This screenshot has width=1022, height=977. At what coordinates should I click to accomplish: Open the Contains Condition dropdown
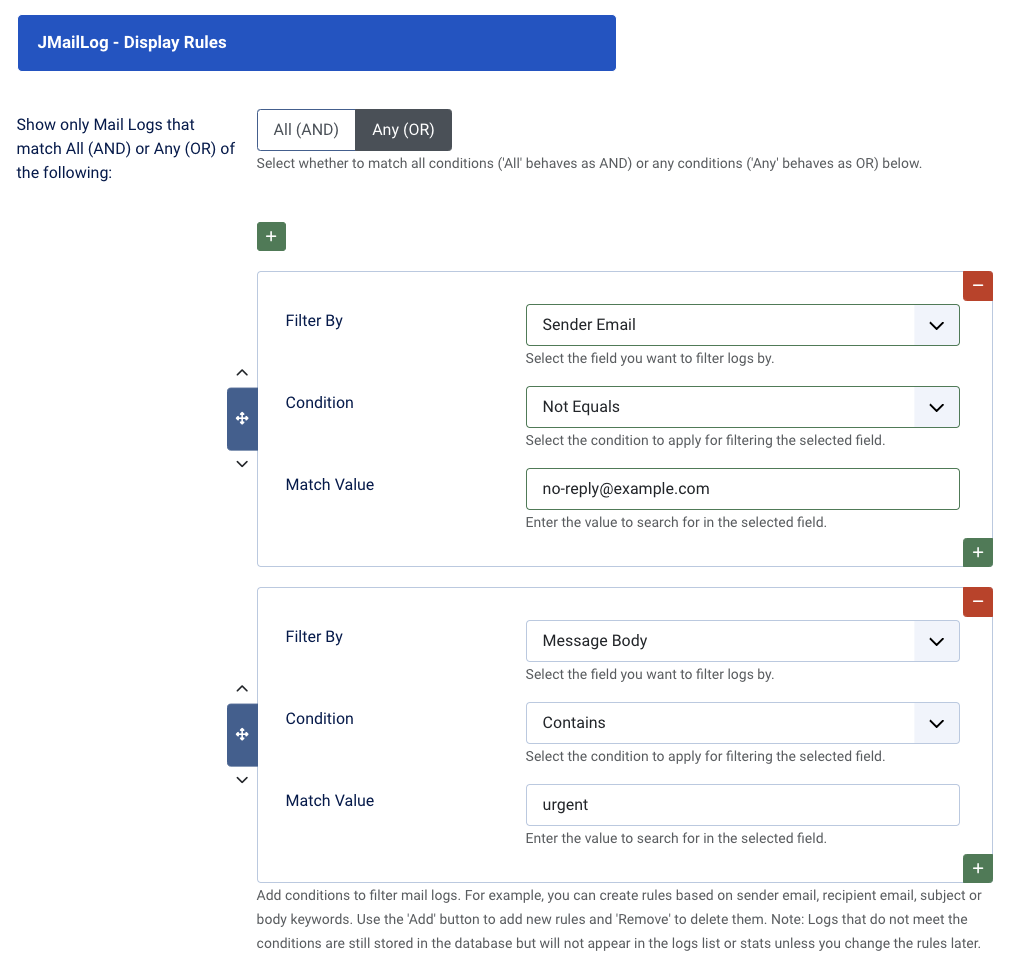click(x=742, y=723)
